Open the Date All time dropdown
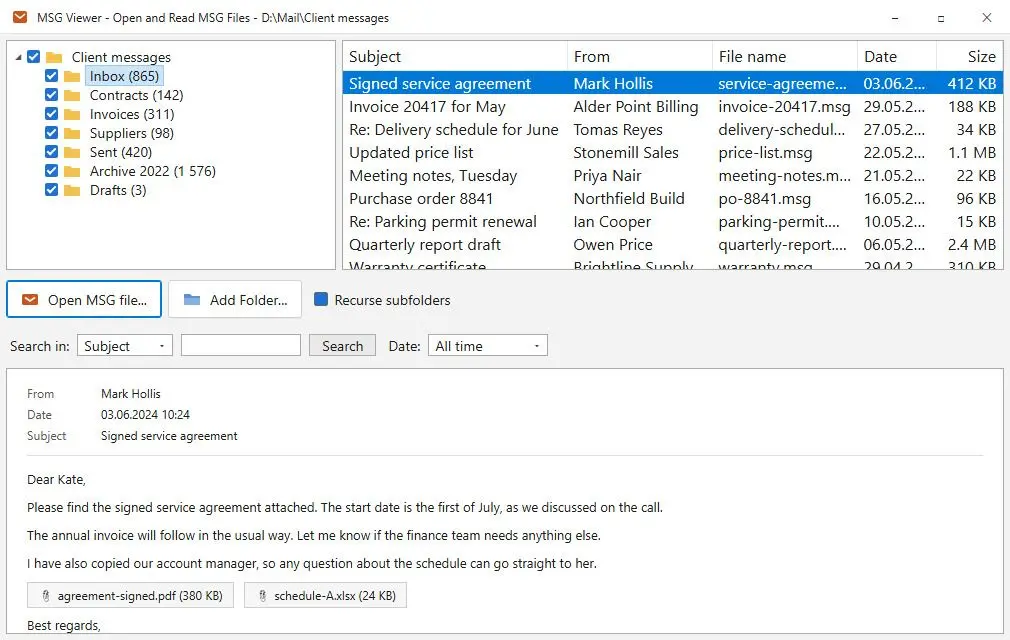The width and height of the screenshot is (1010, 640). pos(488,346)
